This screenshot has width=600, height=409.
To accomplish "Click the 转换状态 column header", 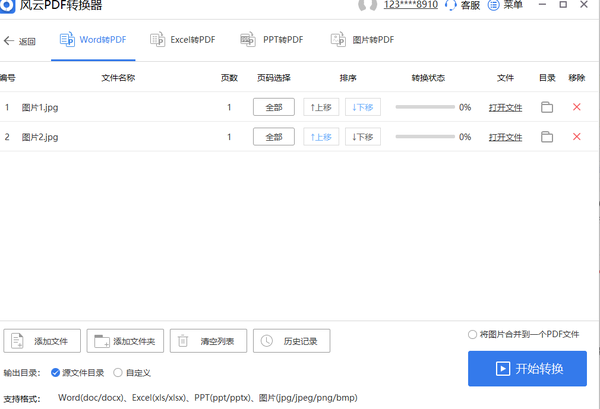I will pyautogui.click(x=428, y=78).
